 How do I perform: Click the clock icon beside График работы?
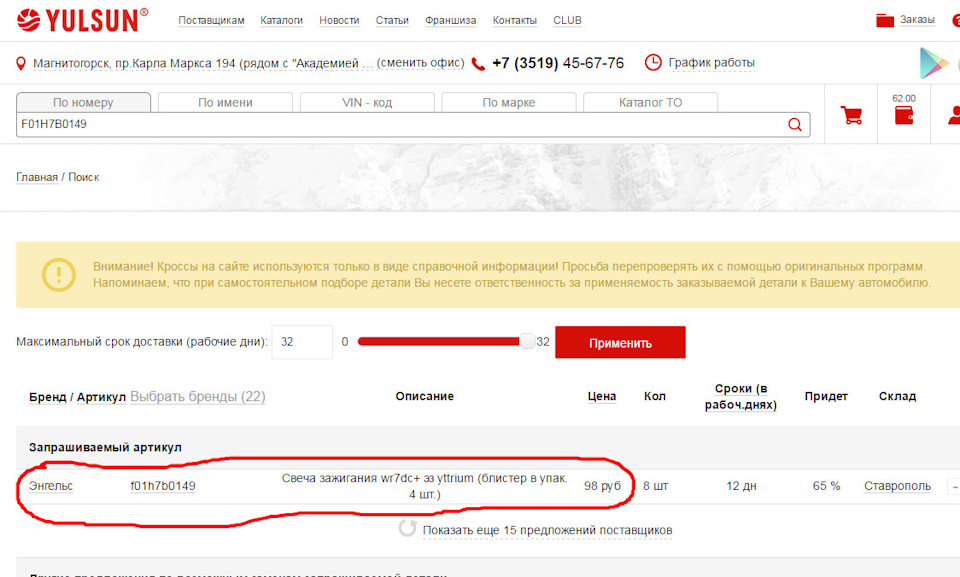(x=653, y=63)
